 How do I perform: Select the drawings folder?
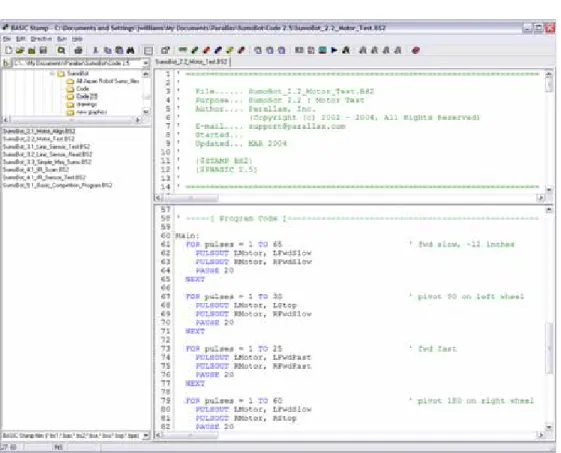[x=87, y=104]
